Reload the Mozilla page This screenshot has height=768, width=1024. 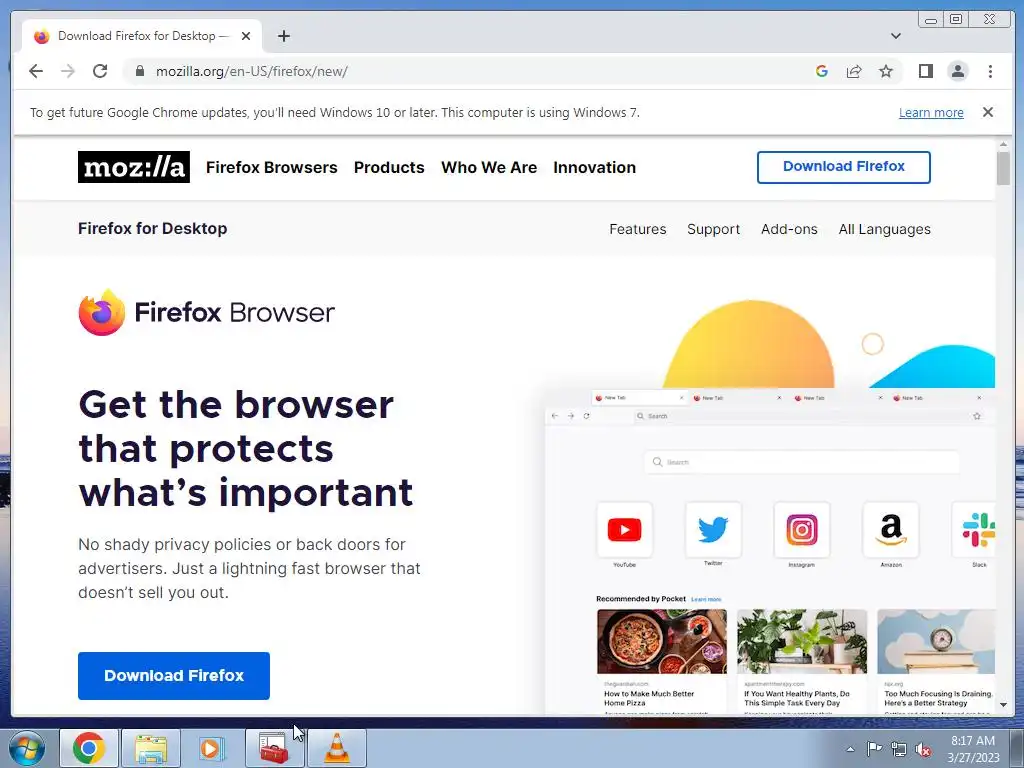(100, 71)
